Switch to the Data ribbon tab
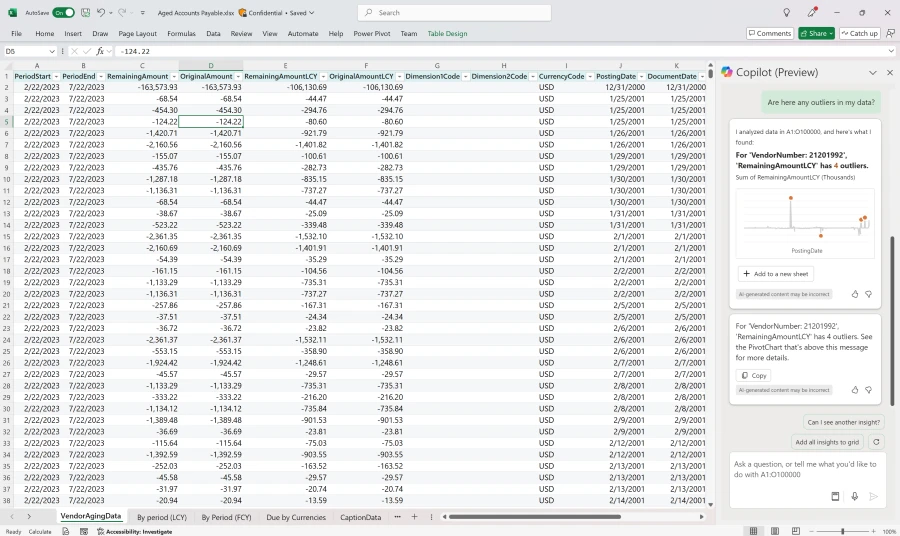The height and width of the screenshot is (536, 900). click(214, 33)
